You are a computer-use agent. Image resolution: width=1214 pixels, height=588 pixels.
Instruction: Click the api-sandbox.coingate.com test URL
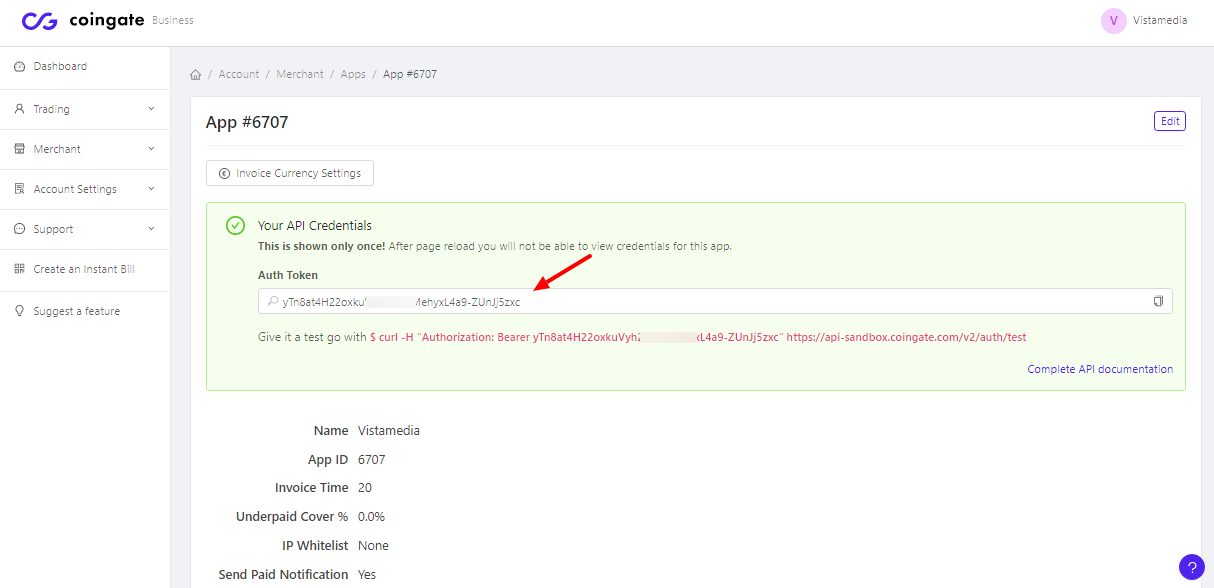(906, 338)
